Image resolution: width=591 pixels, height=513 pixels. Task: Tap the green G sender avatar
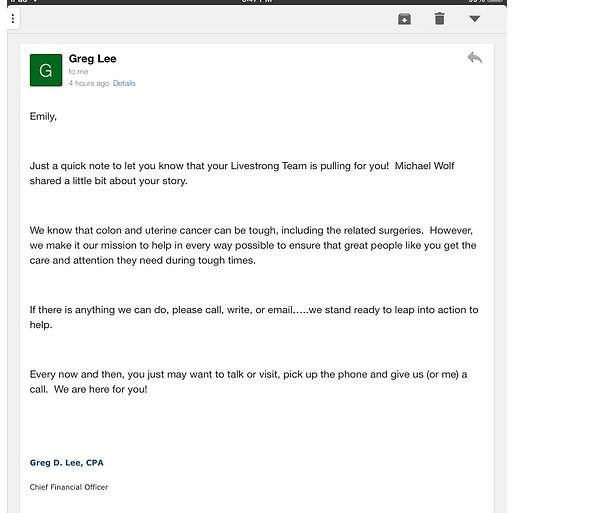coord(46,70)
